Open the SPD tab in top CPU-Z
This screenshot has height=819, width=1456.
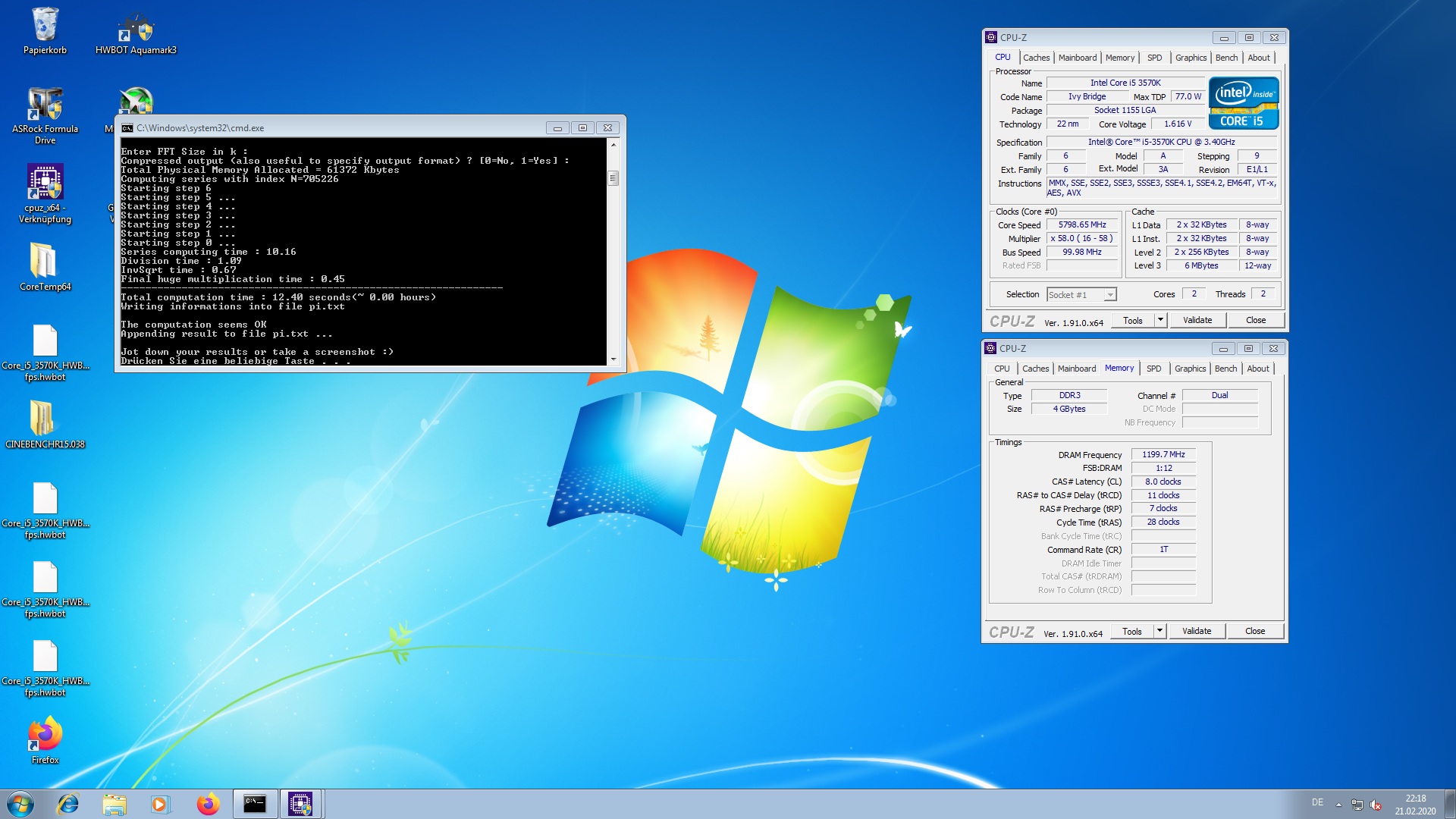tap(1154, 58)
